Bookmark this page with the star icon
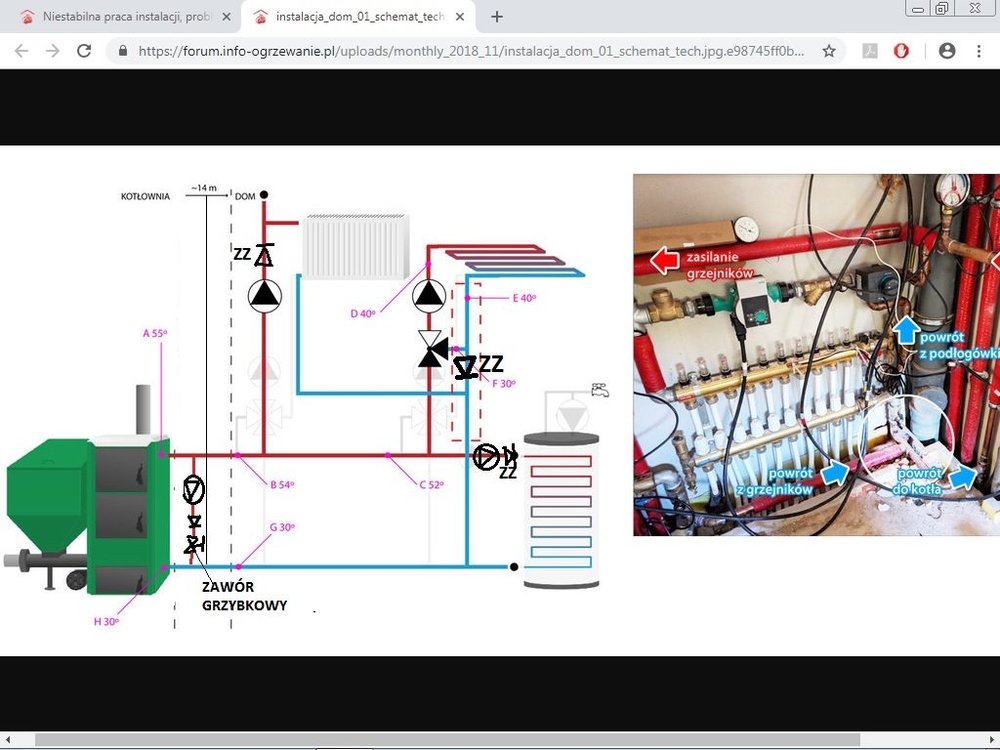Image resolution: width=1000 pixels, height=750 pixels. 829,51
